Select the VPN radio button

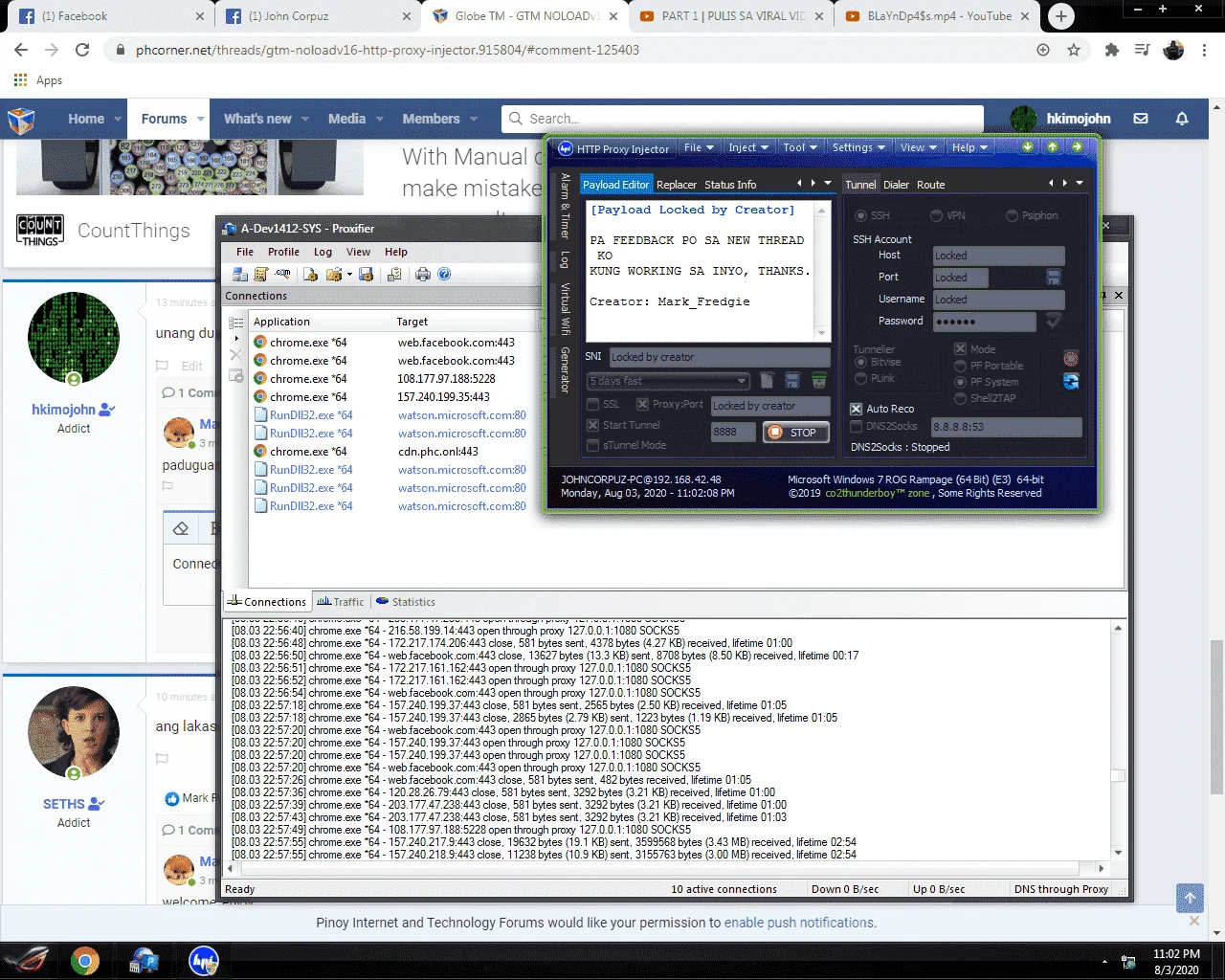(x=936, y=215)
